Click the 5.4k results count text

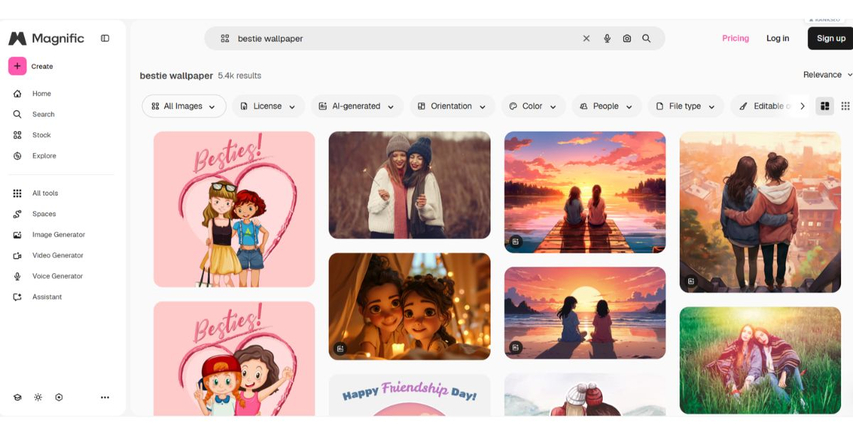[x=239, y=76]
